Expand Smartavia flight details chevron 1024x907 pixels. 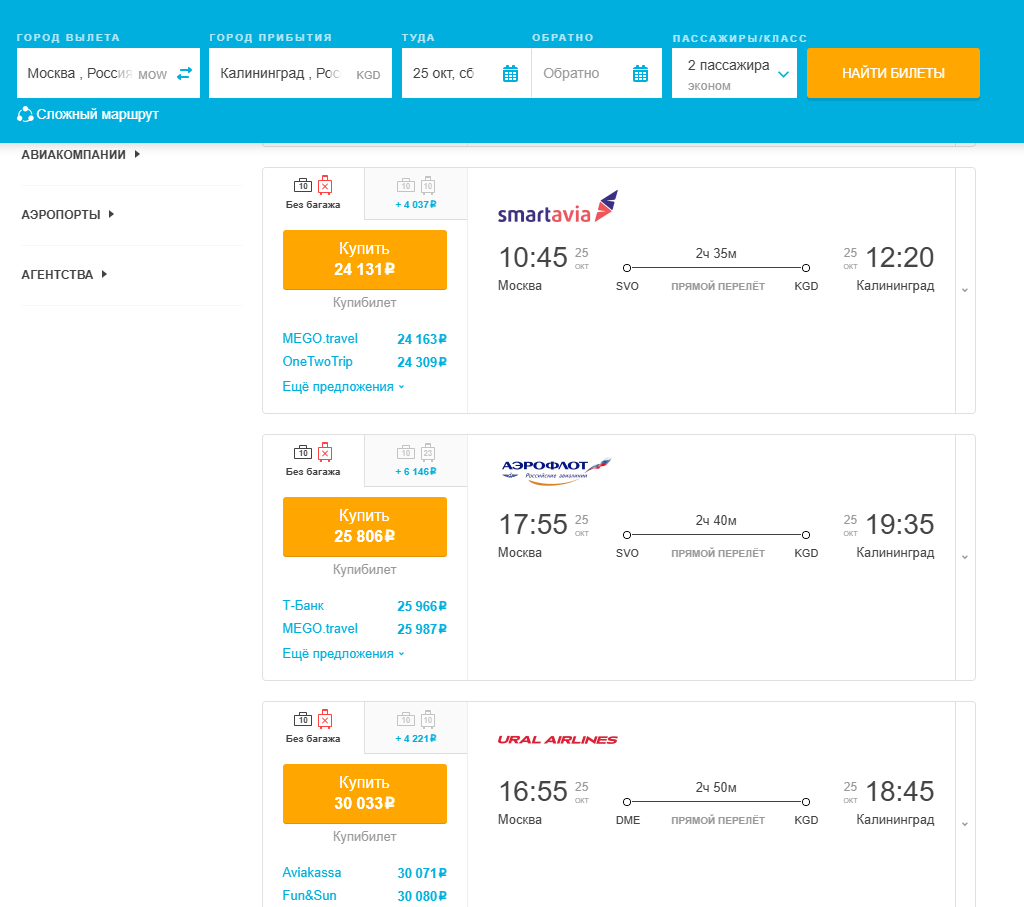pos(965,290)
